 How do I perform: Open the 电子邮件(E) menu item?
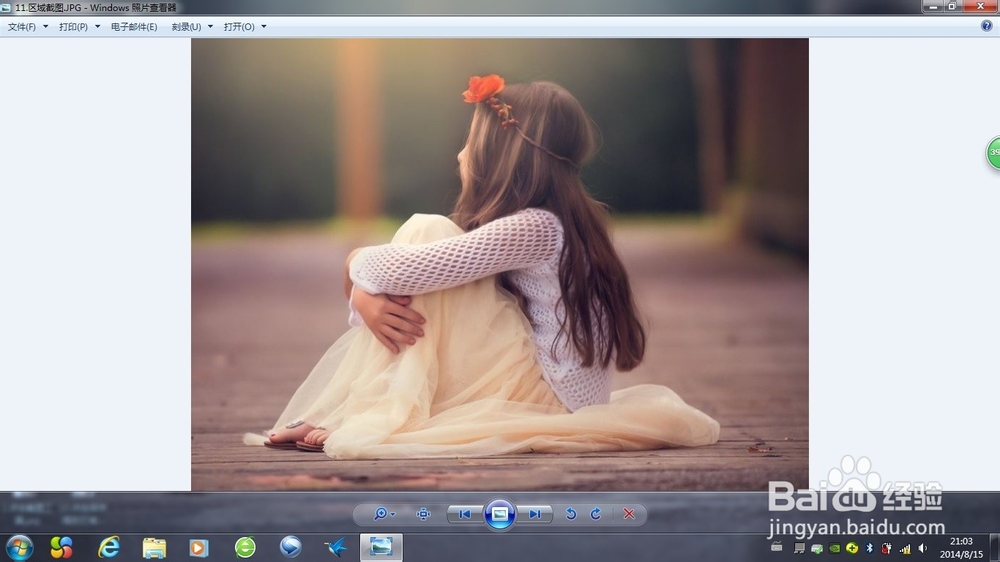pyautogui.click(x=134, y=27)
